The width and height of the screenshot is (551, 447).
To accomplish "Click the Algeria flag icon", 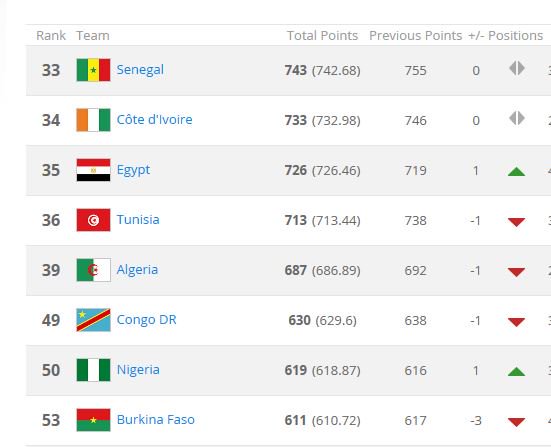I will coord(93,270).
